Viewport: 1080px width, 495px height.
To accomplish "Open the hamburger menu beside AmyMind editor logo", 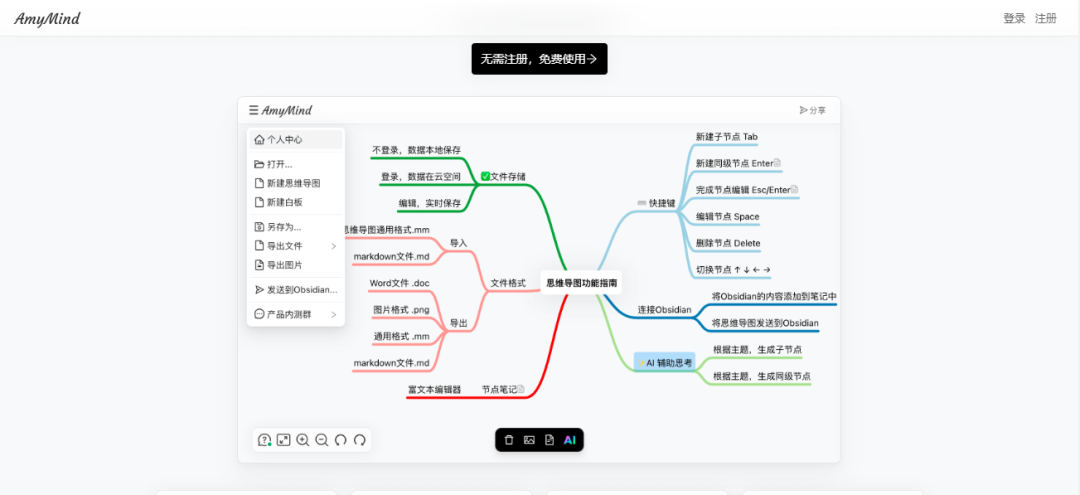I will [254, 110].
